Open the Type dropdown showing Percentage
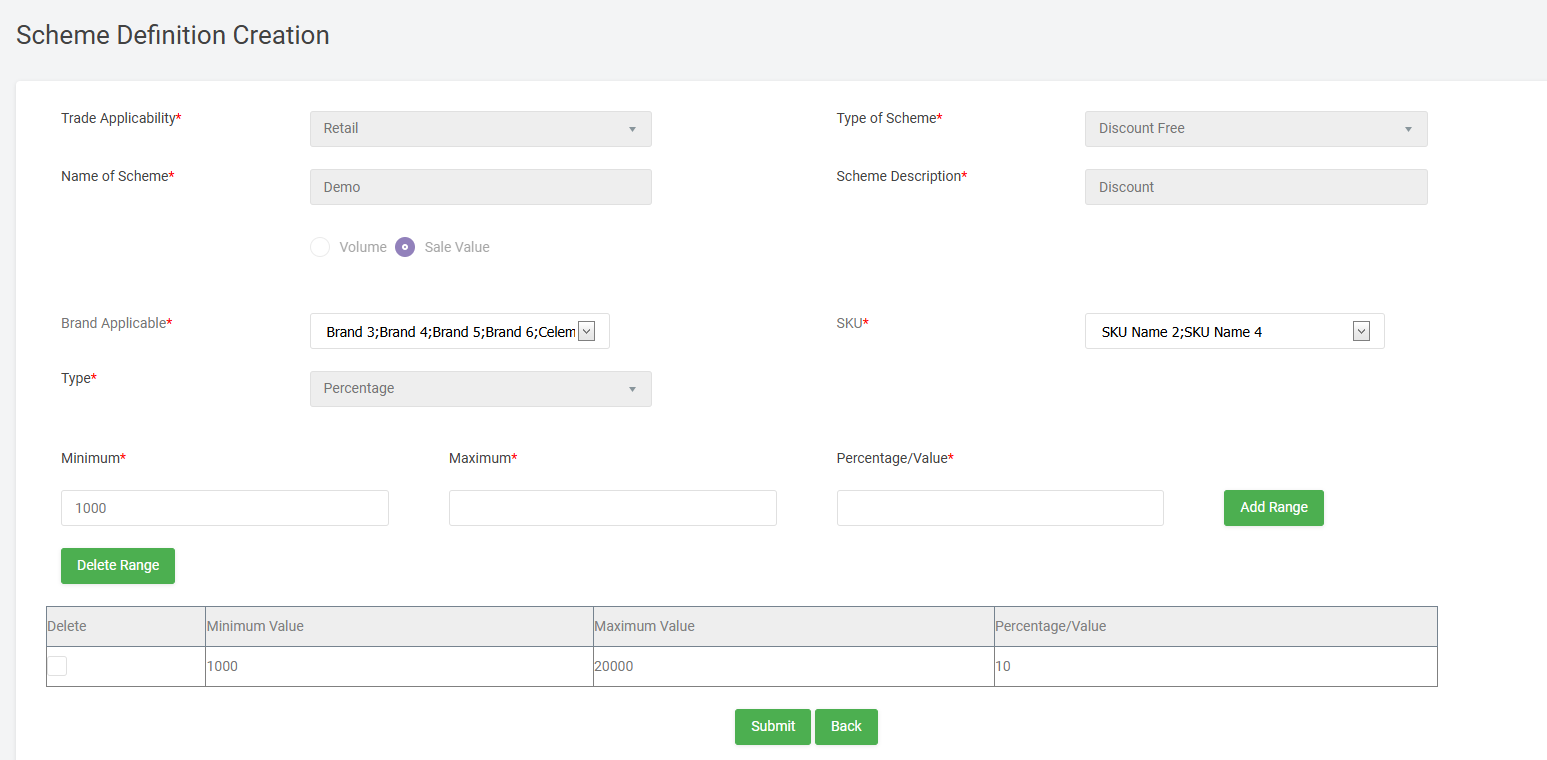The image size is (1547, 760). pyautogui.click(x=480, y=389)
